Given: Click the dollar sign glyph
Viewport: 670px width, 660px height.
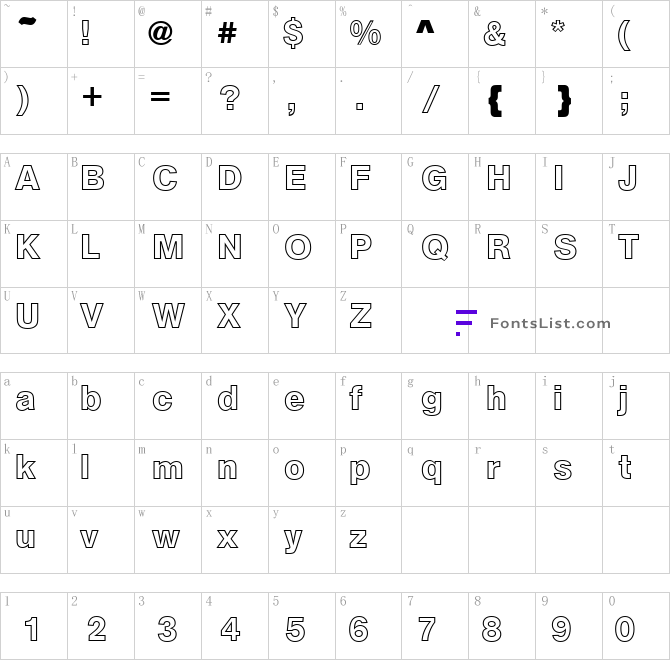Looking at the screenshot, I should (x=293, y=34).
